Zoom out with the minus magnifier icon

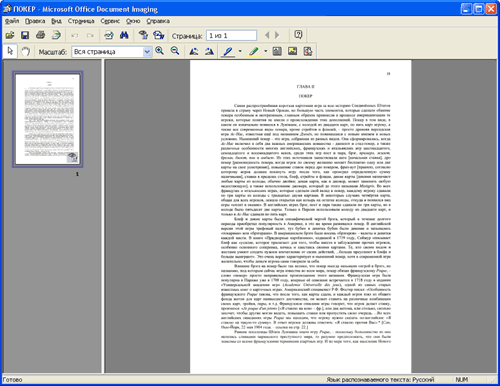[175, 51]
